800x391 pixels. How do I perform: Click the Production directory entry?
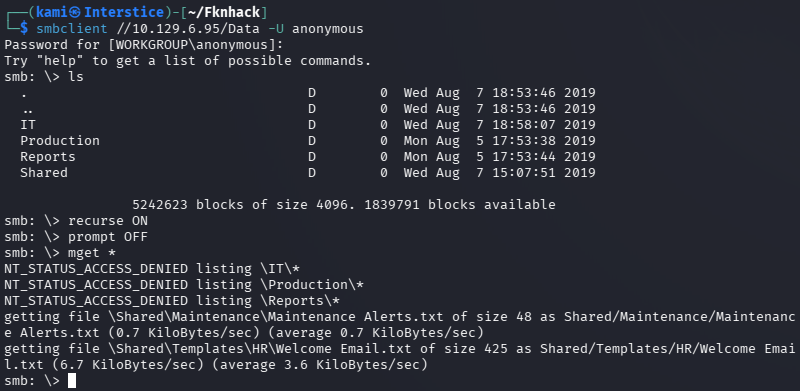60,140
